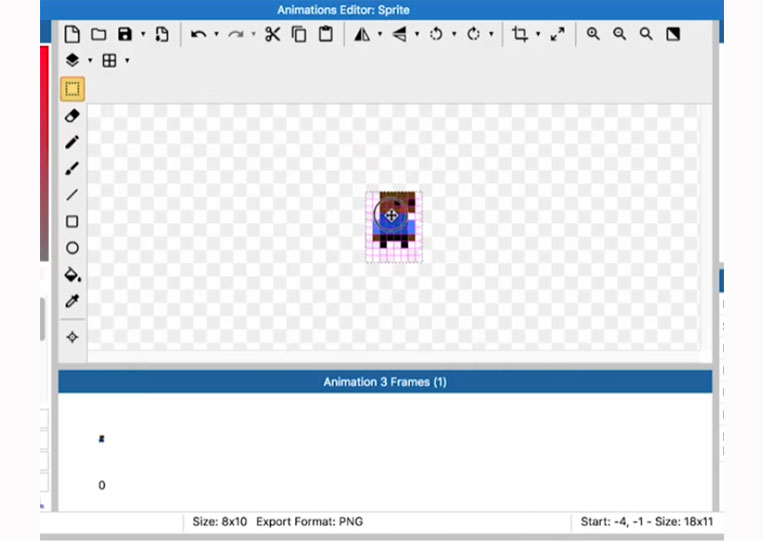The width and height of the screenshot is (763, 541).
Task: Open the Crop options dropdown arrow
Action: (x=538, y=34)
